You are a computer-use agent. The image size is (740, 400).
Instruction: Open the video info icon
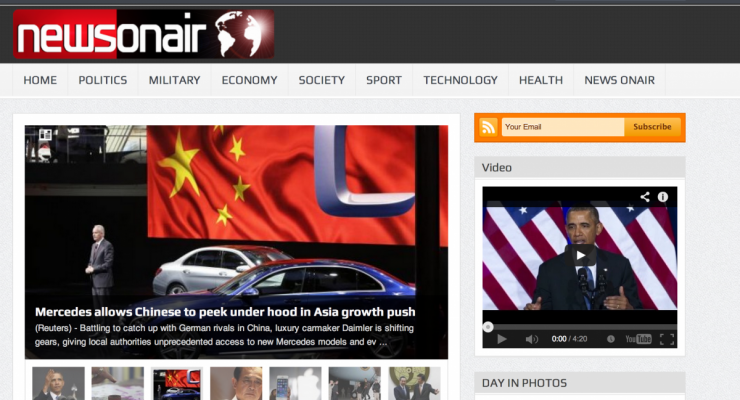663,197
